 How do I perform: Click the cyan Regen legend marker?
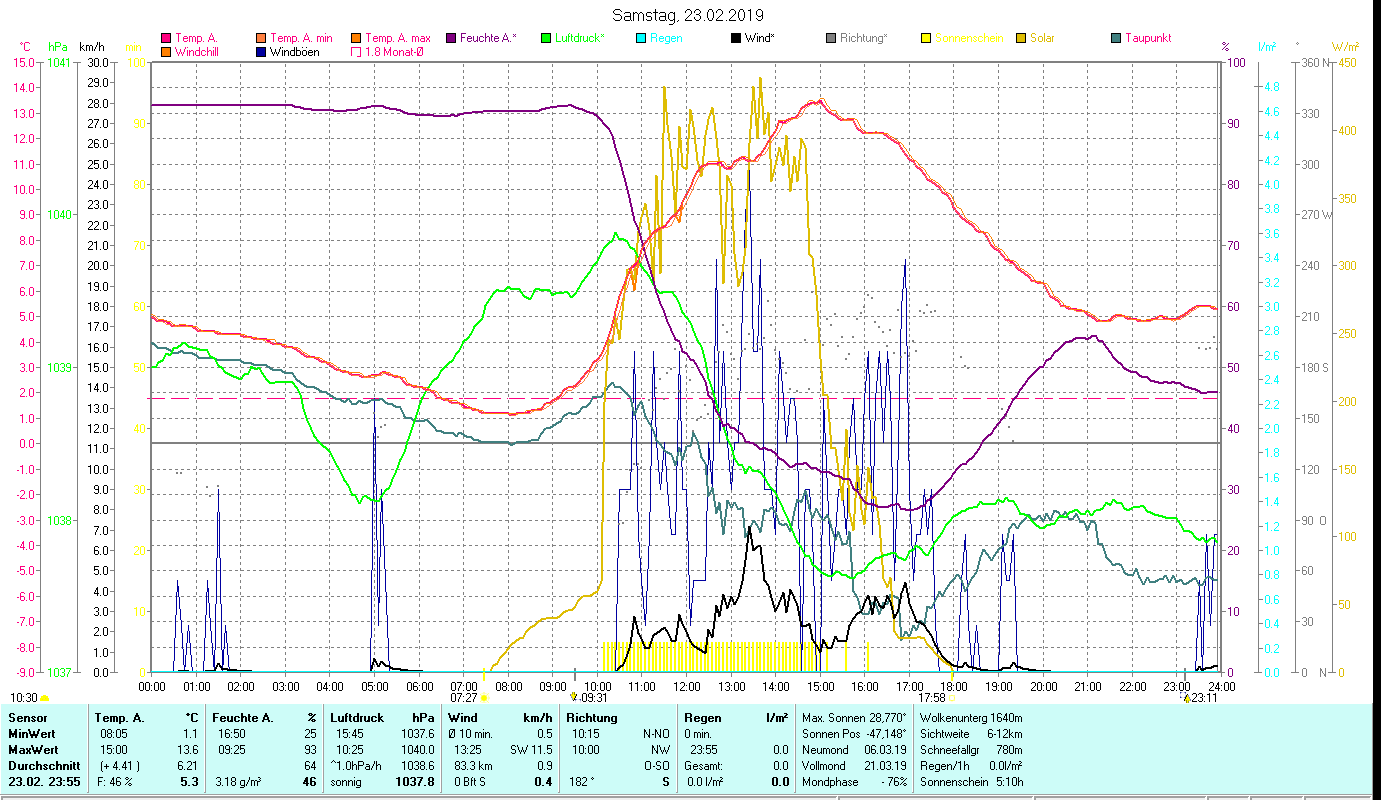coord(640,38)
